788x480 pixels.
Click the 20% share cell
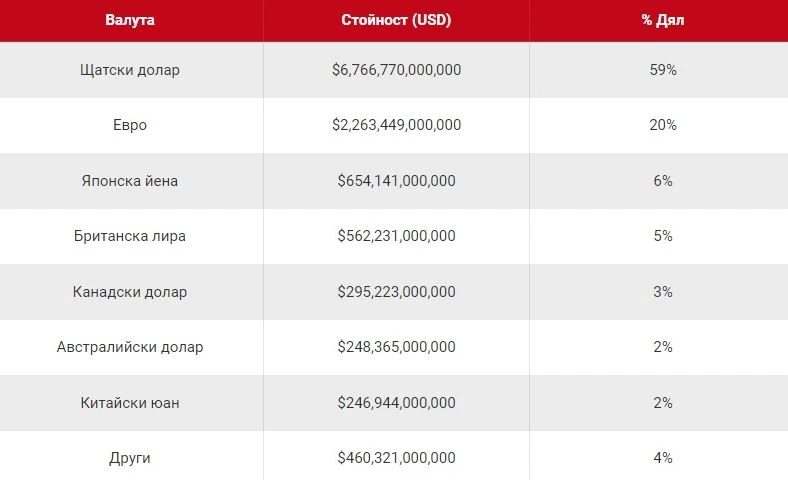tap(662, 125)
